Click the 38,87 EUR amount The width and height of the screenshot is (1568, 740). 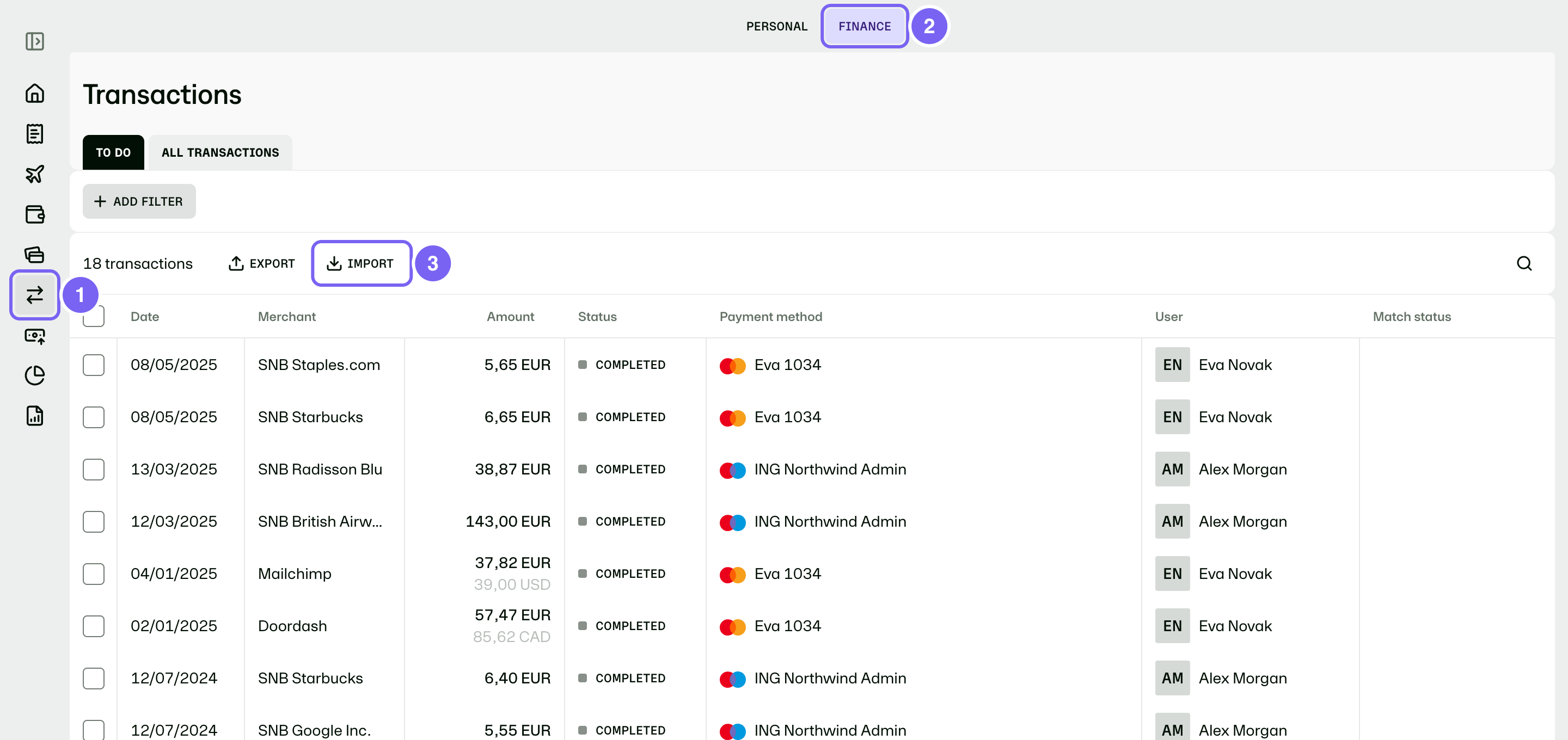pyautogui.click(x=512, y=470)
